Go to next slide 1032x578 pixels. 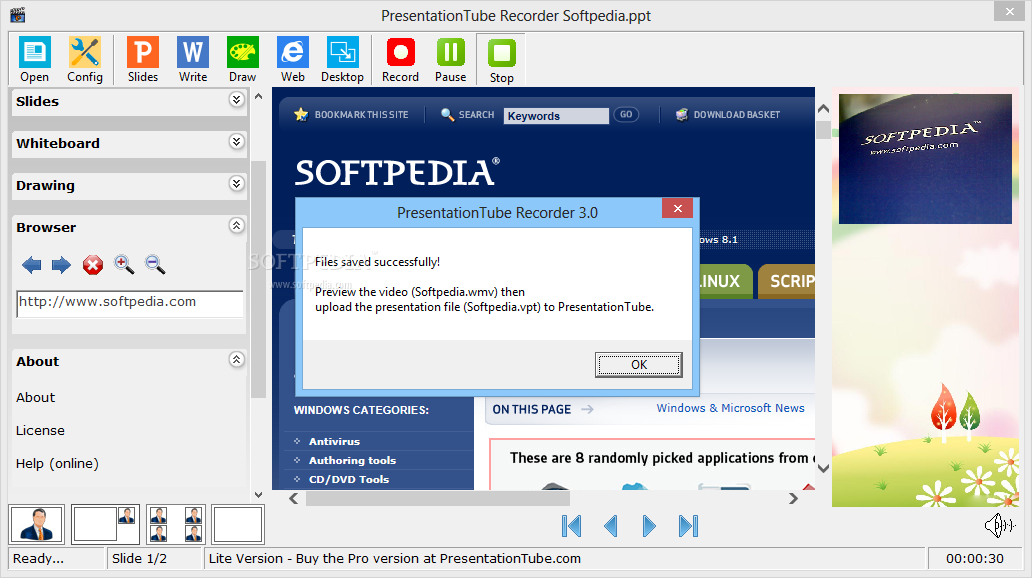click(x=649, y=526)
